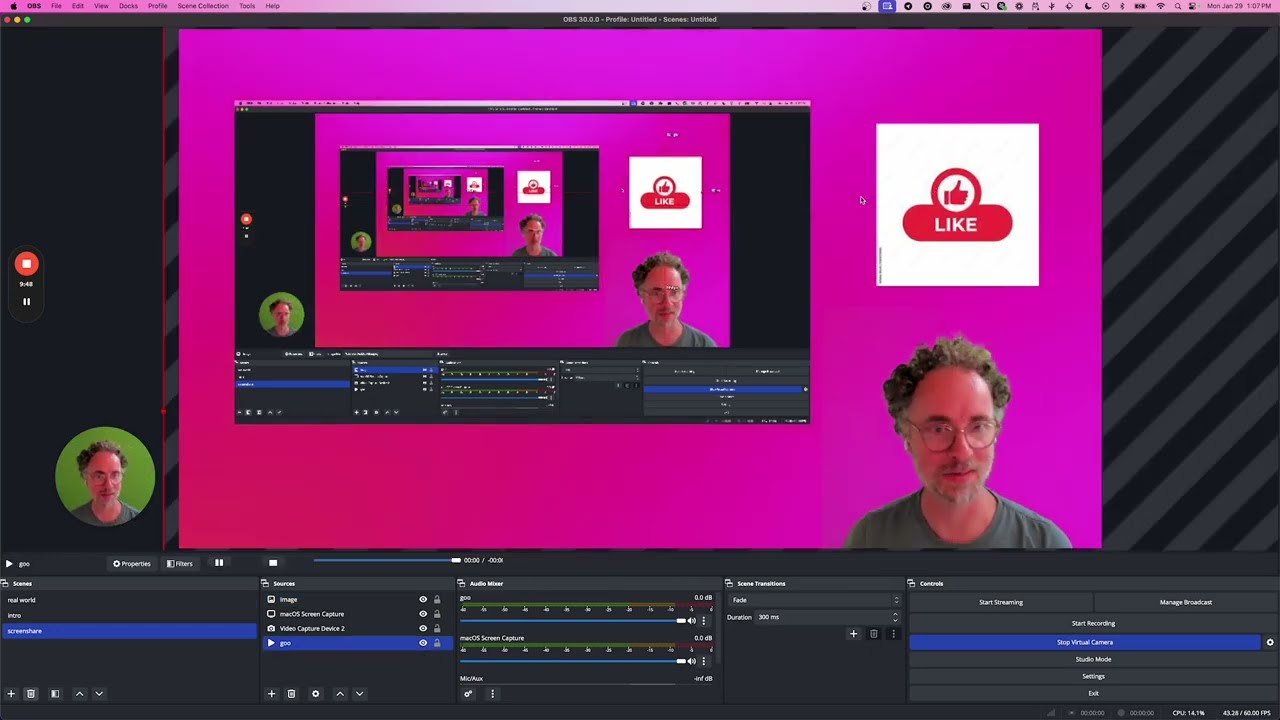
Task: Adjust the macOS Screen Capture volume slider
Action: click(x=573, y=661)
